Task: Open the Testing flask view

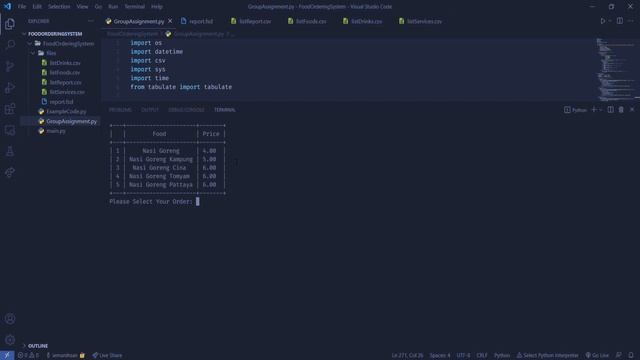Action: (10, 151)
